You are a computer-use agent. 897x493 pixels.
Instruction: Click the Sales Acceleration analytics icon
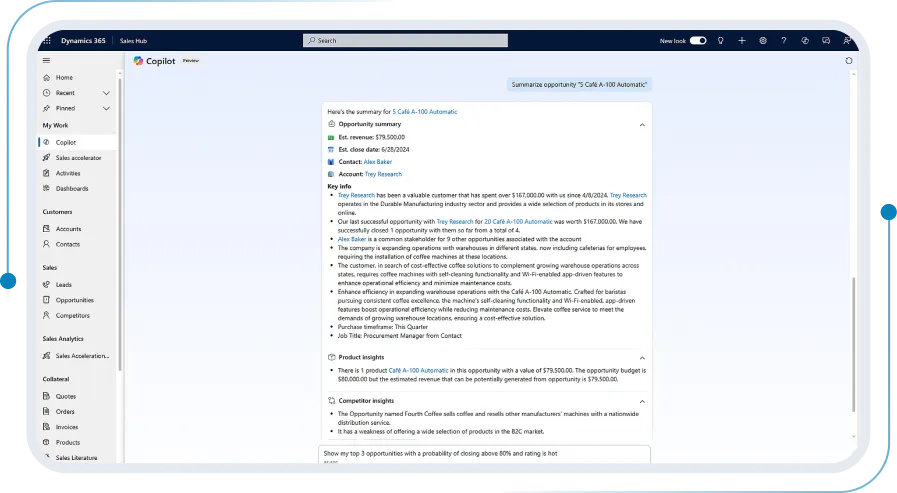[46, 356]
